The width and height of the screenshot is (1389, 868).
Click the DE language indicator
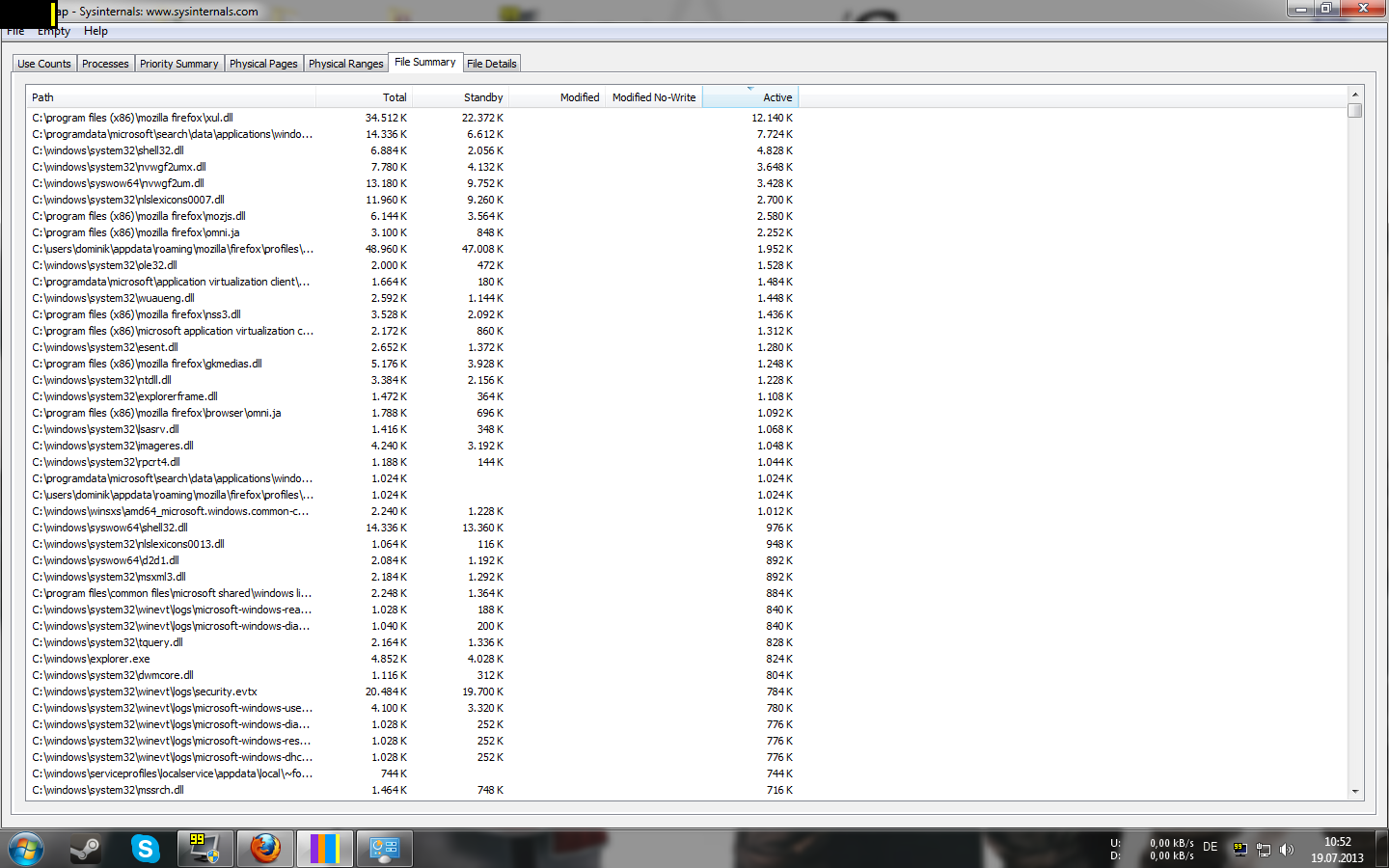pyautogui.click(x=1210, y=847)
